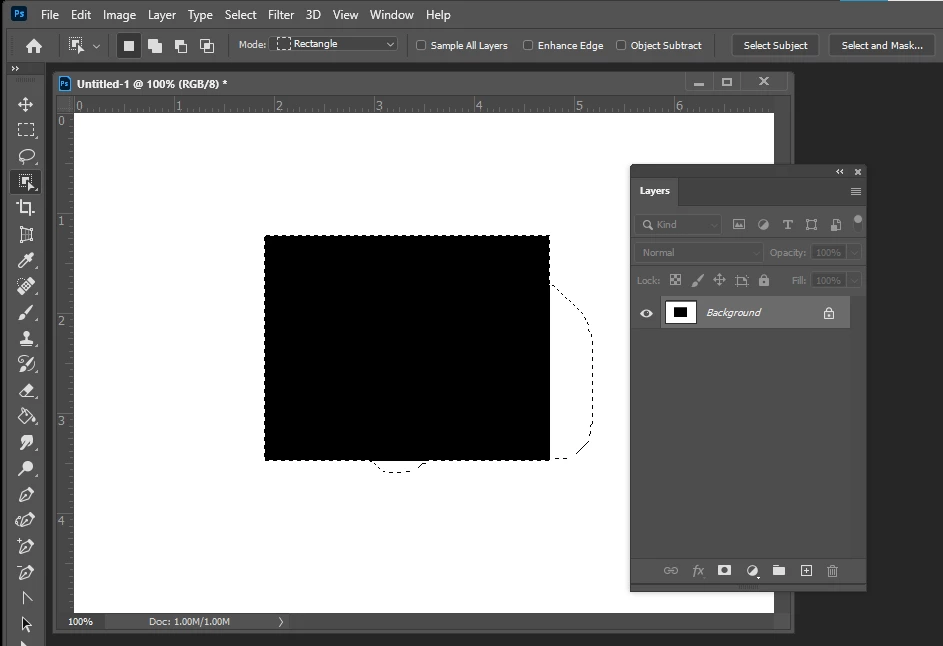
Task: Create a new layer
Action: 806,571
